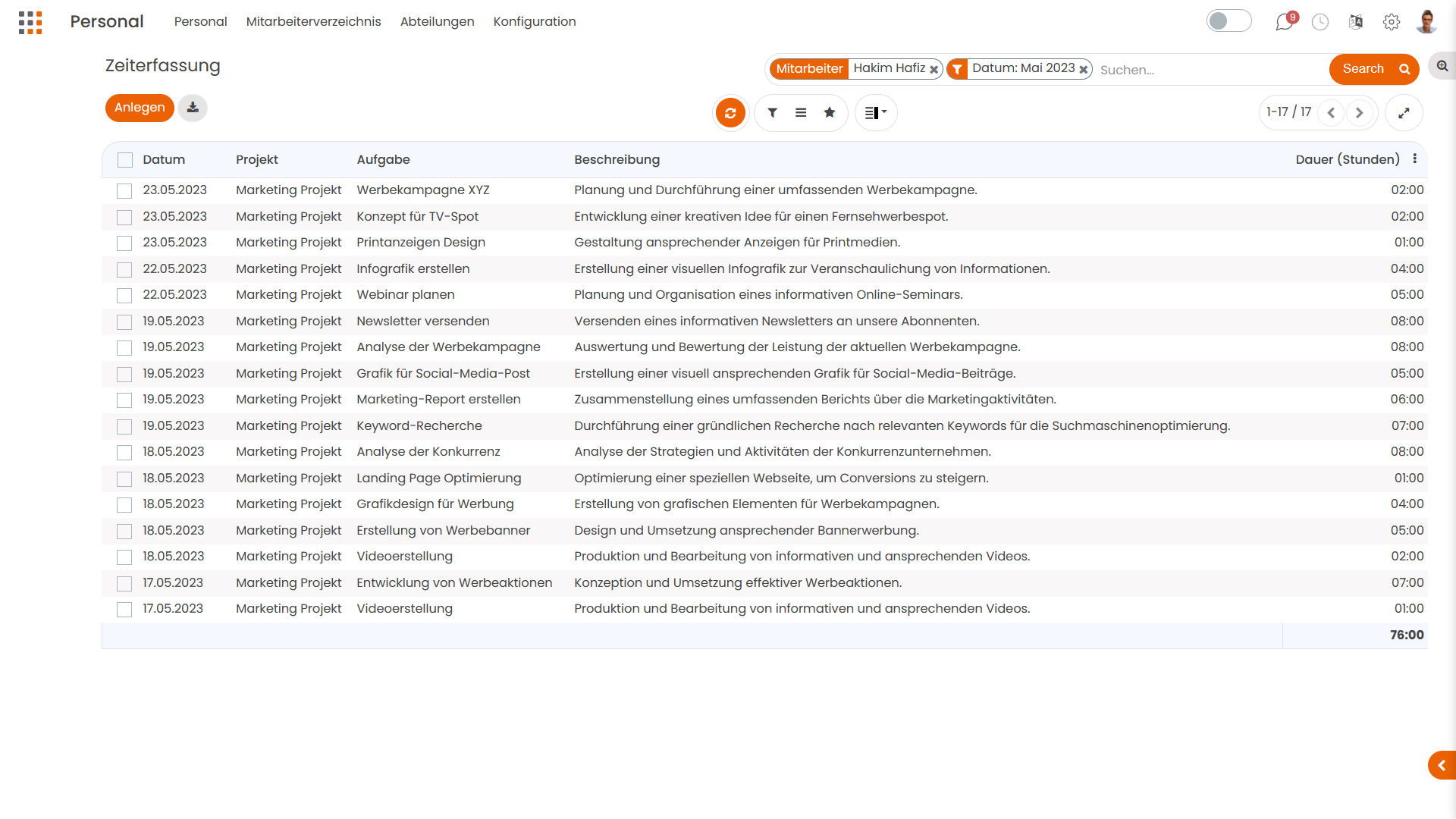1456x819 pixels.
Task: Toggle the dark mode switch
Action: click(1228, 21)
